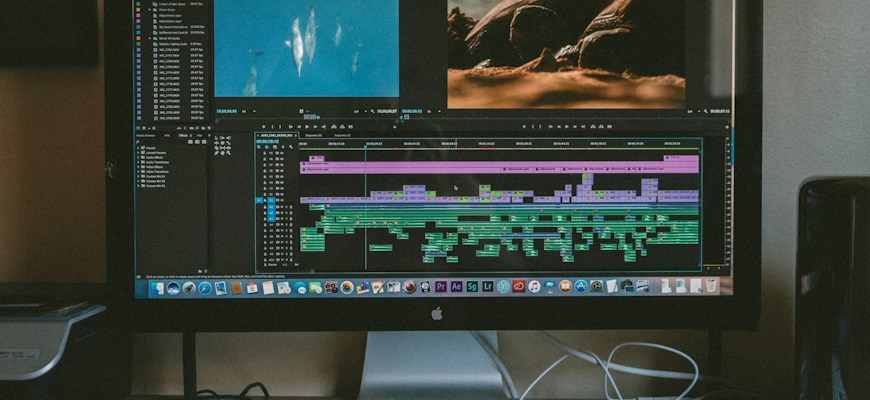Toggle eye visibility on top video track

(281, 152)
